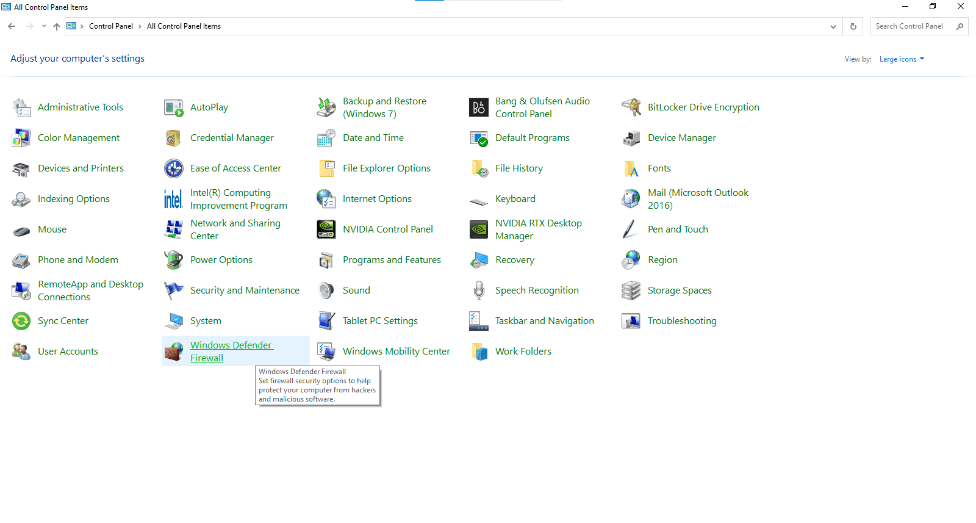This screenshot has width=976, height=523.
Task: Open Ease of Access Center icon
Action: tap(174, 168)
